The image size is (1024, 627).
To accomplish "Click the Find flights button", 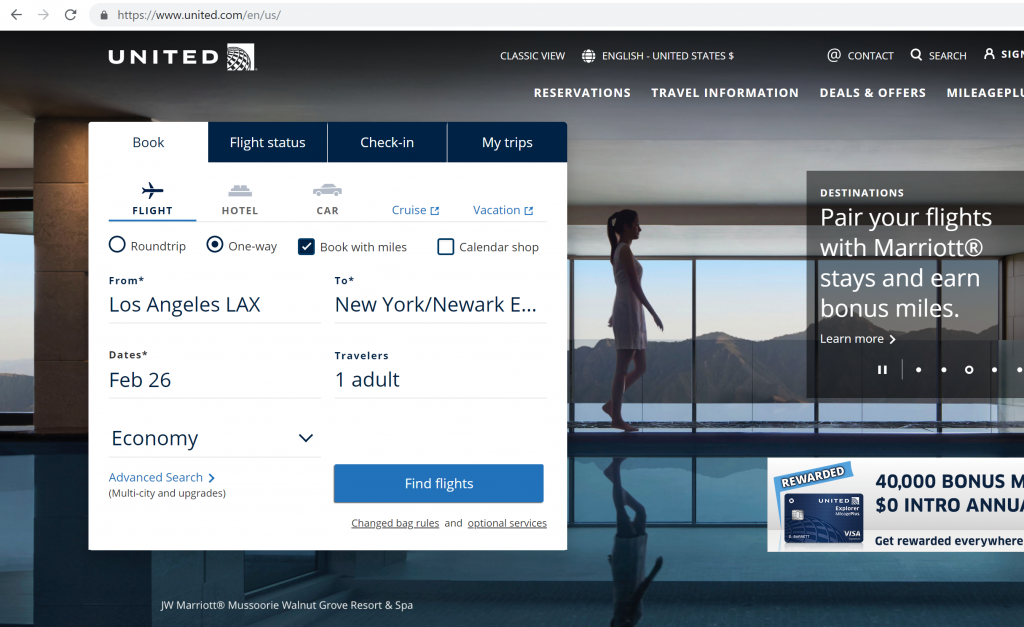I will [438, 483].
